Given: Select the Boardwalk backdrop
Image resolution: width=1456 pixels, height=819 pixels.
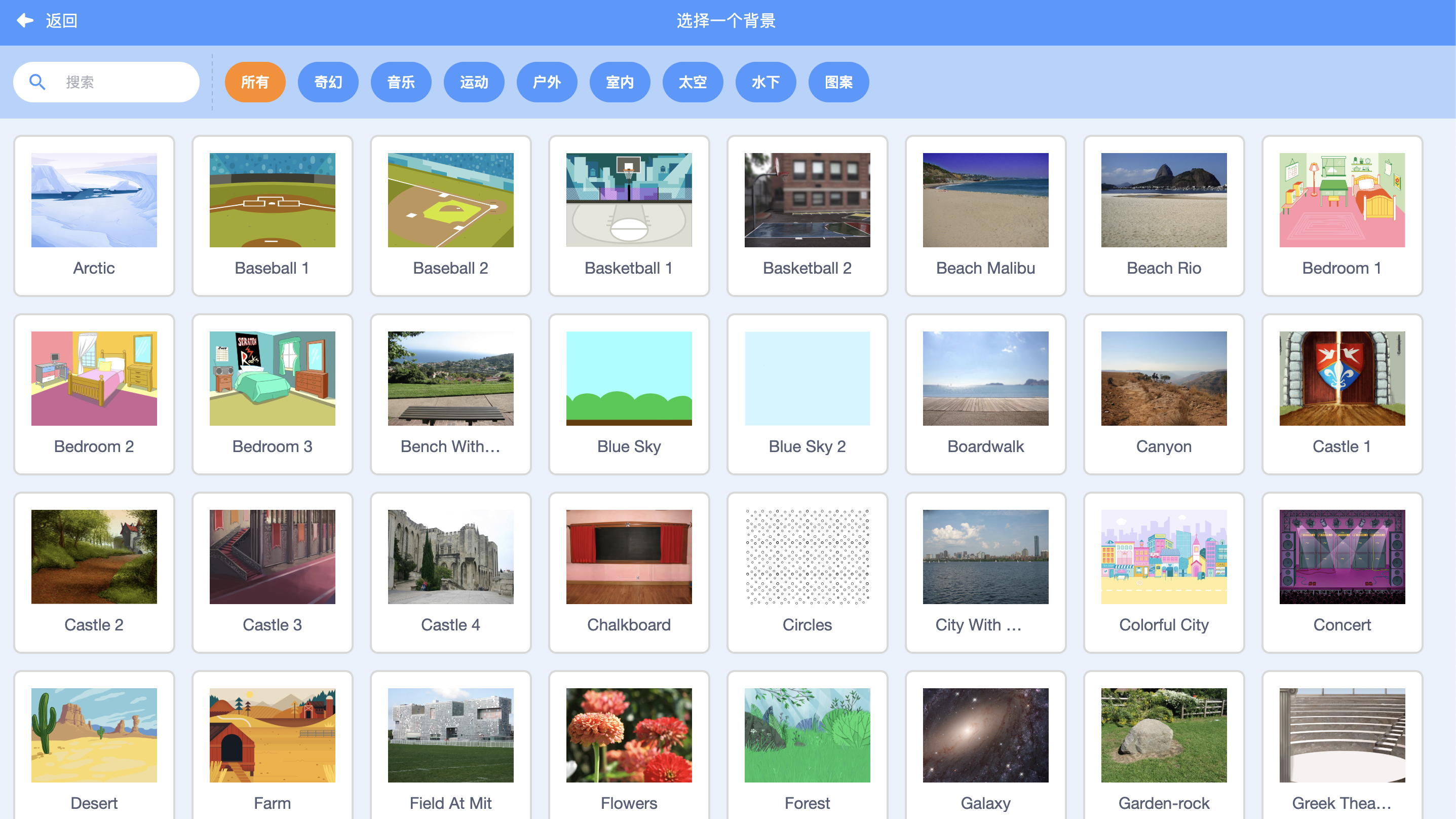Looking at the screenshot, I should pos(986,394).
